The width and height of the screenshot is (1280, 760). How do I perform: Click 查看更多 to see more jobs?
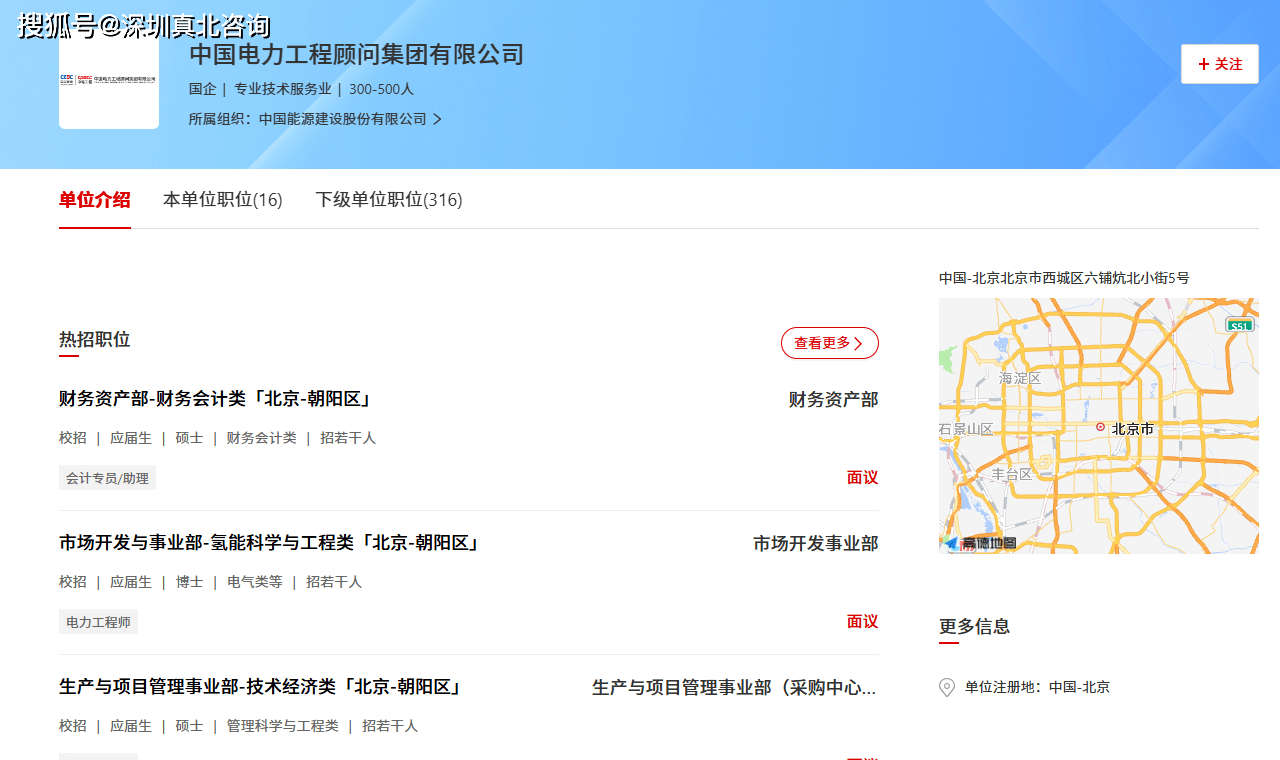coord(829,343)
